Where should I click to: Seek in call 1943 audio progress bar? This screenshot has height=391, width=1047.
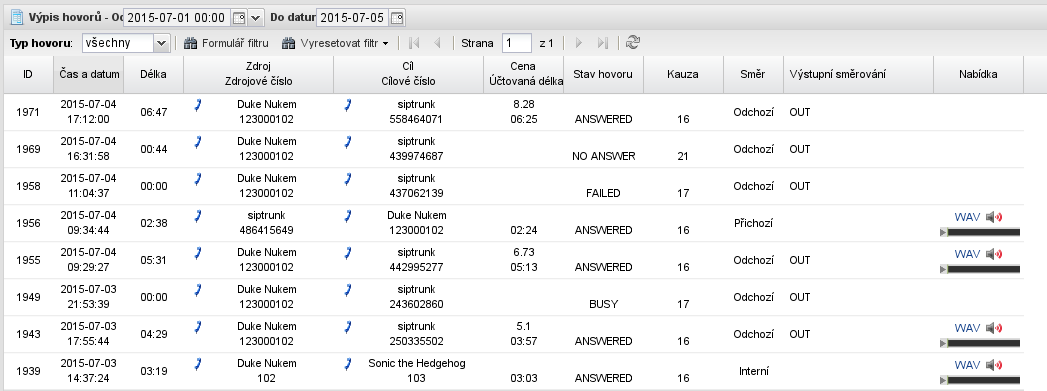(x=984, y=343)
